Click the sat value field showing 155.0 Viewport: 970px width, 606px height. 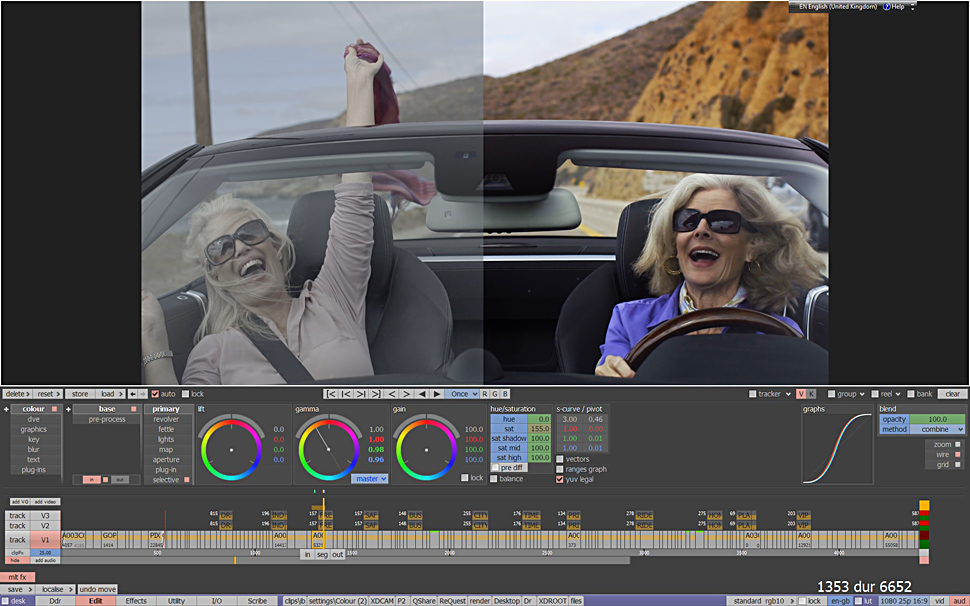pyautogui.click(x=539, y=429)
